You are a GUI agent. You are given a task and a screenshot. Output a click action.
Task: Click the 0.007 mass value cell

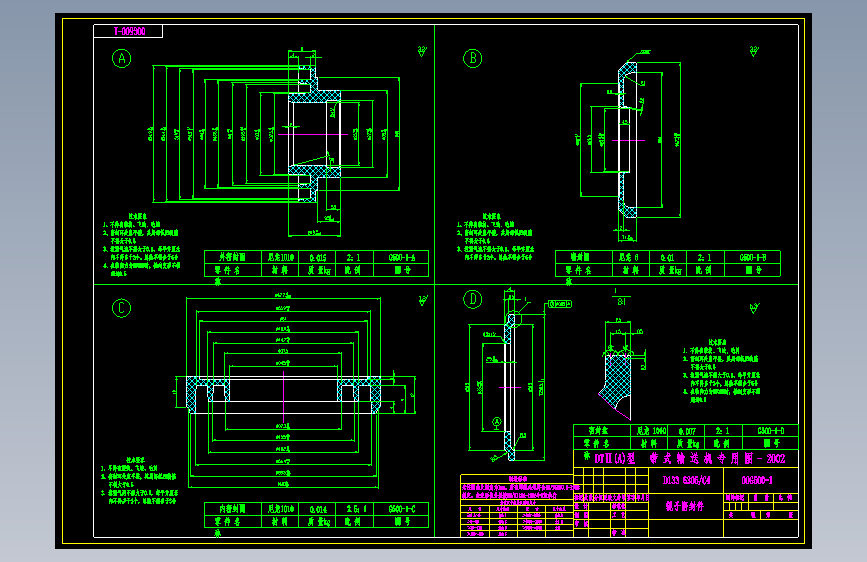(x=687, y=430)
